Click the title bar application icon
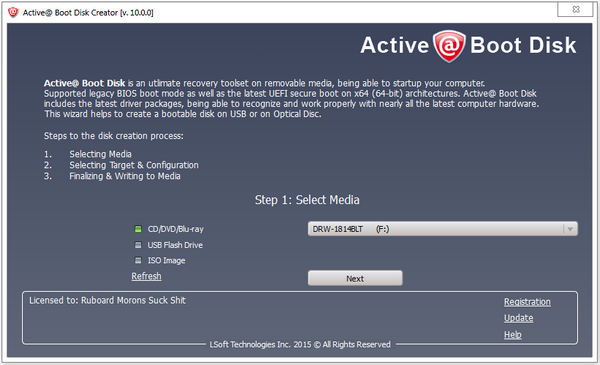 click(13, 12)
